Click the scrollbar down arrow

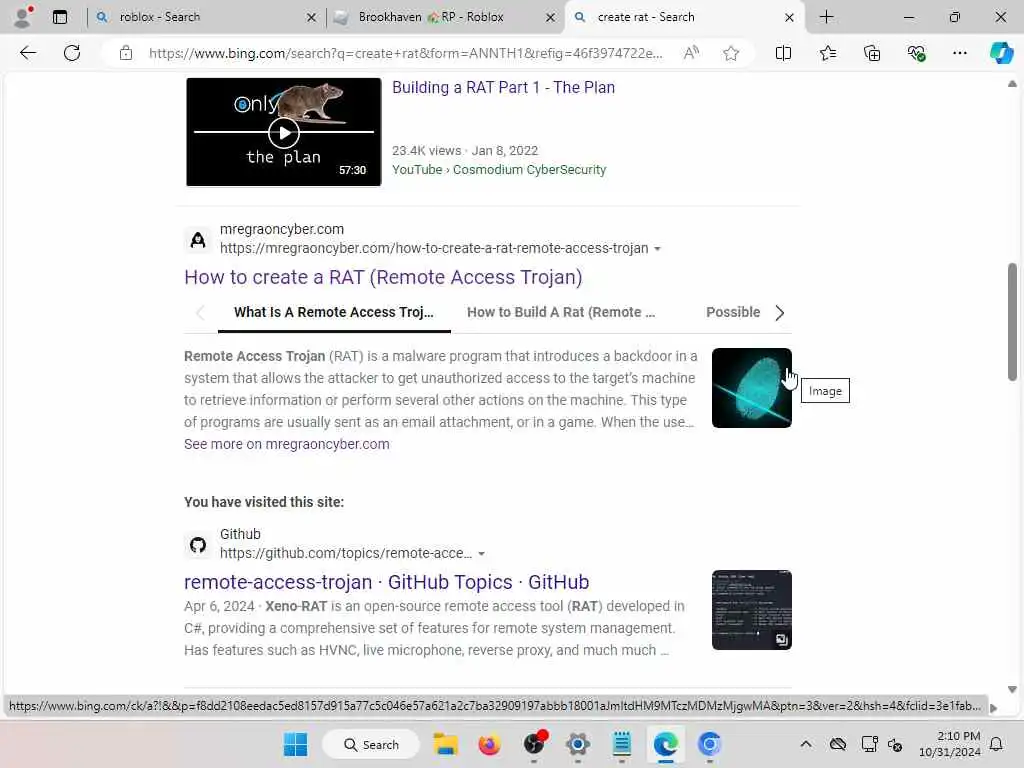(1012, 689)
